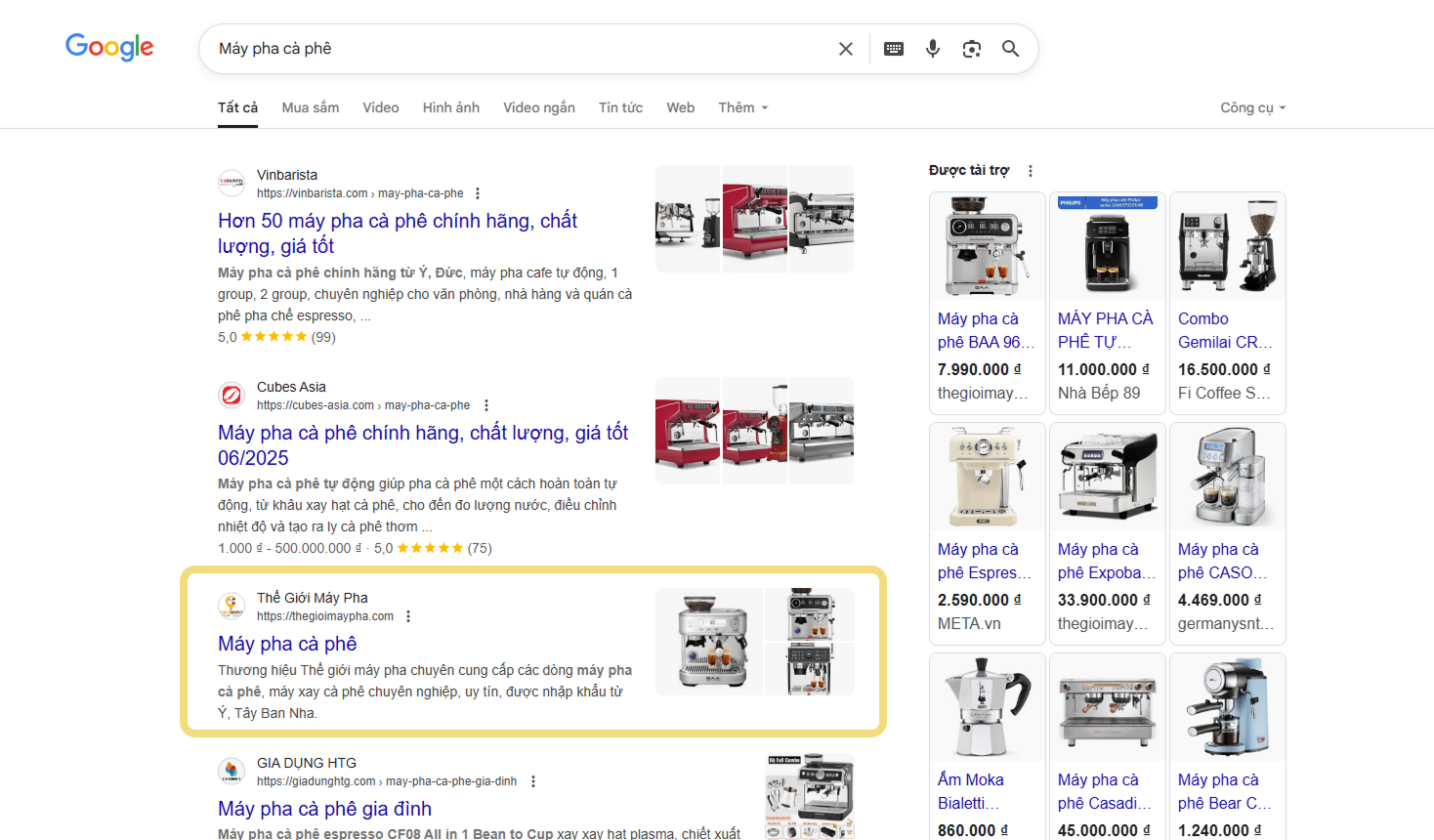Open Thế Giới Máy Pha 'Máy pha cà phê' link
Image resolution: width=1434 pixels, height=840 pixels.
tap(287, 644)
